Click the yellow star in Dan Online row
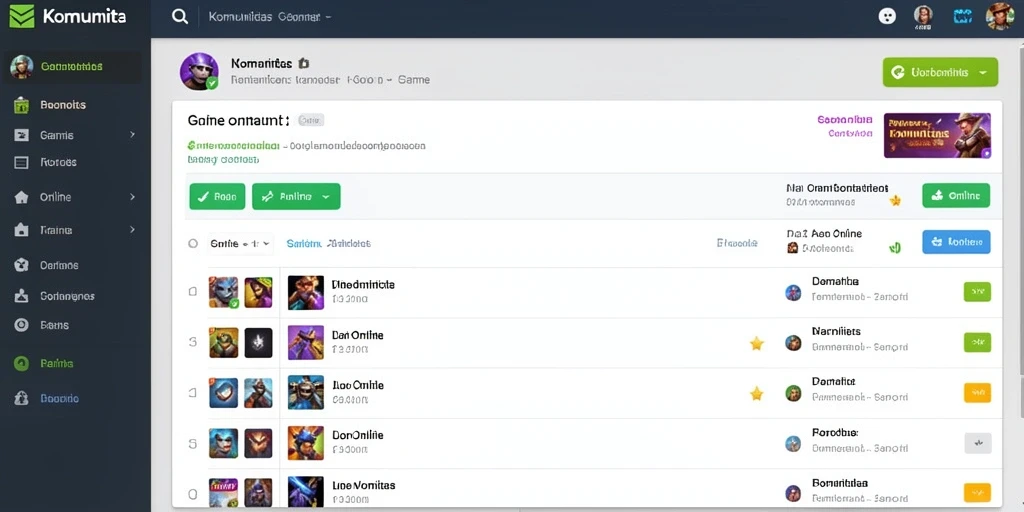 point(756,344)
